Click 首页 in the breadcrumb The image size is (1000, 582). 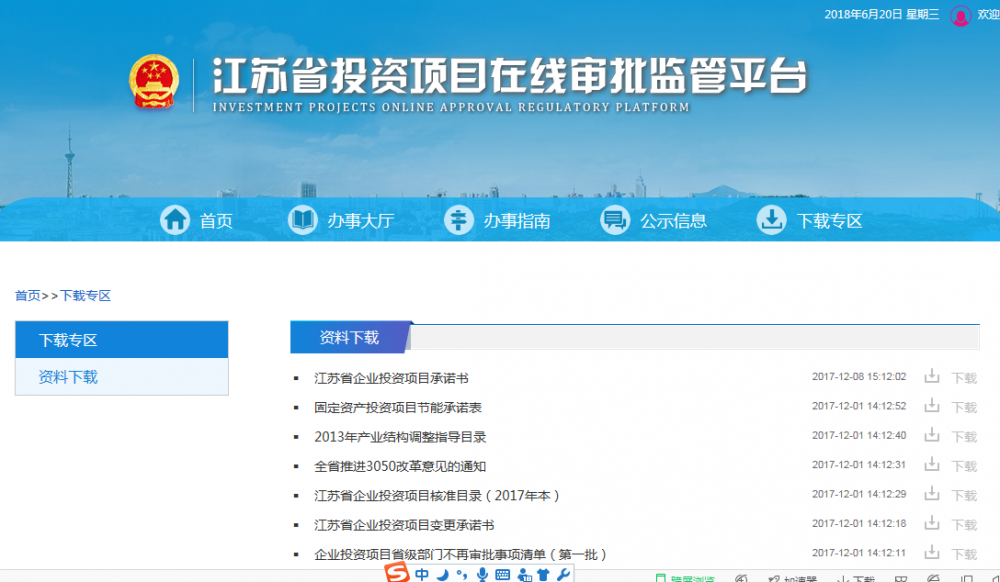click(x=27, y=296)
